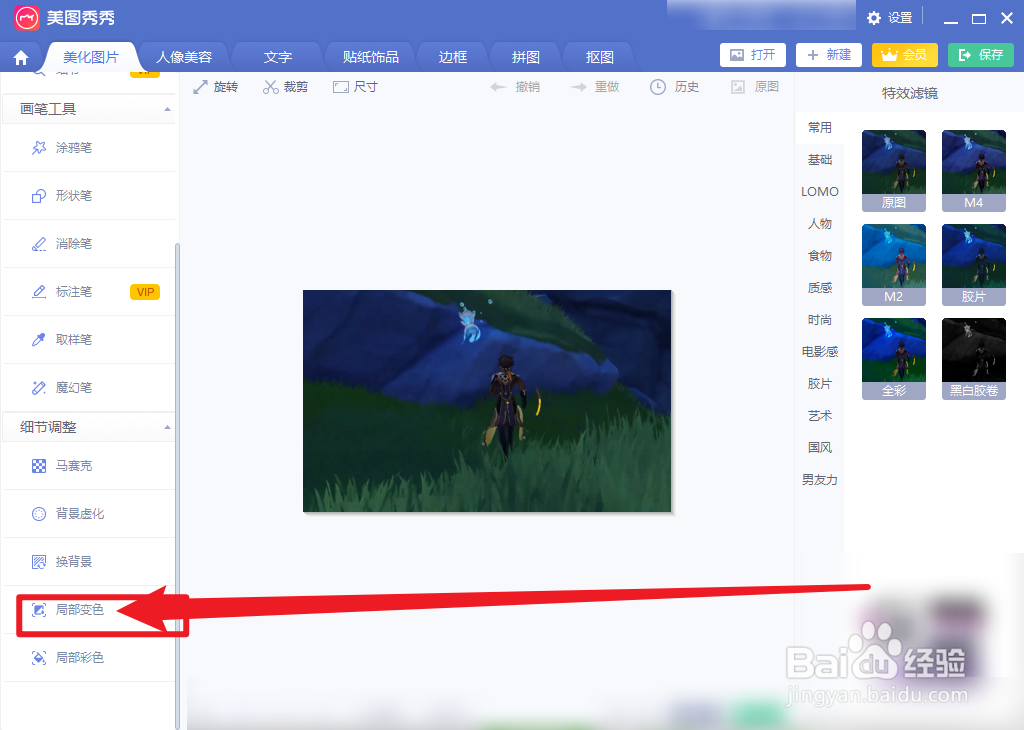Select the 涂鸦笔 doodle brush tool

89,148
